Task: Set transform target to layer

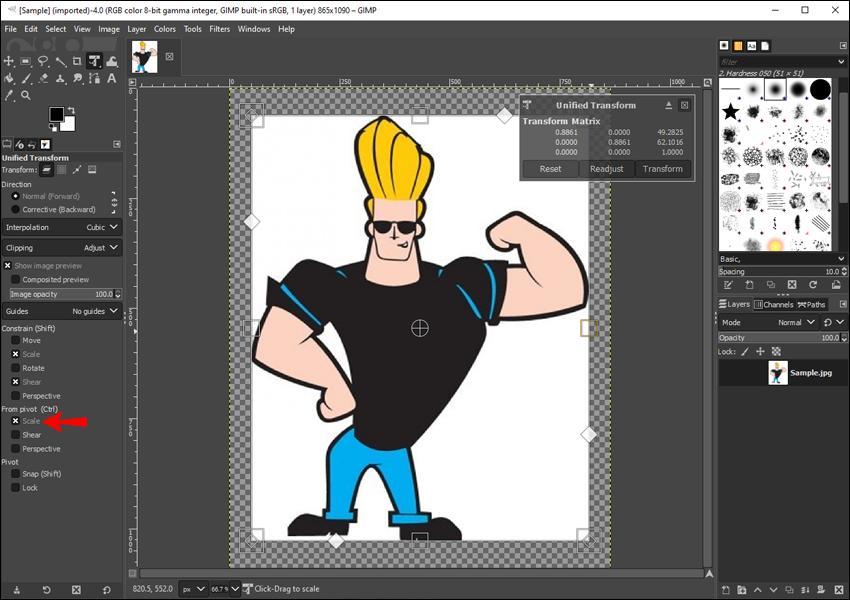Action: click(x=47, y=170)
